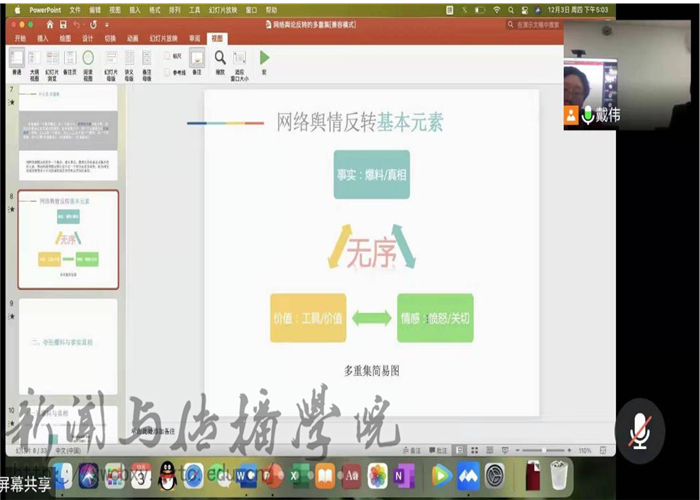Click the 适应窗口大小 fit to window icon
This screenshot has width=700, height=500.
click(240, 61)
